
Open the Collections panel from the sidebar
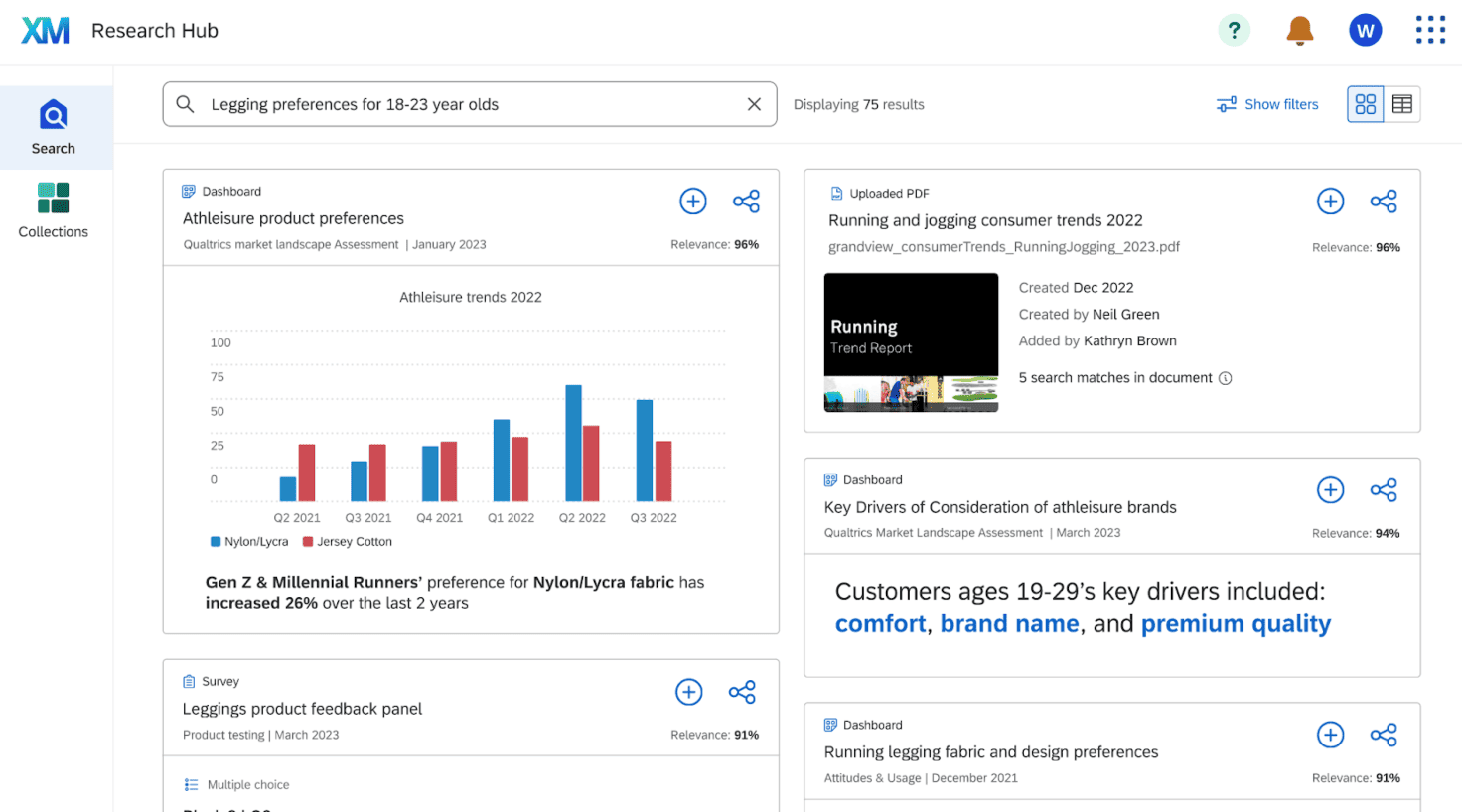[53, 210]
